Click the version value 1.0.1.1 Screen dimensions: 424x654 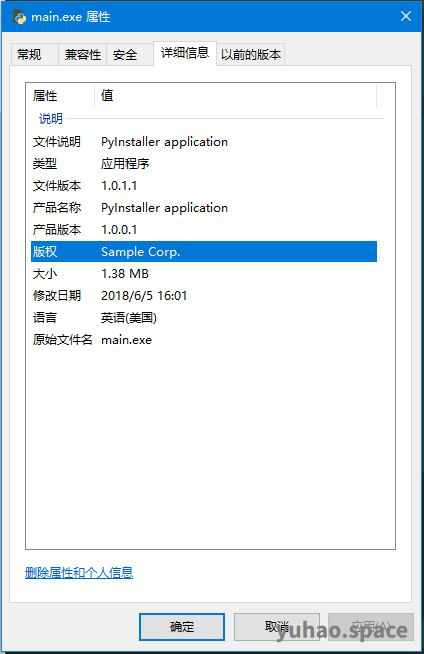(119, 186)
